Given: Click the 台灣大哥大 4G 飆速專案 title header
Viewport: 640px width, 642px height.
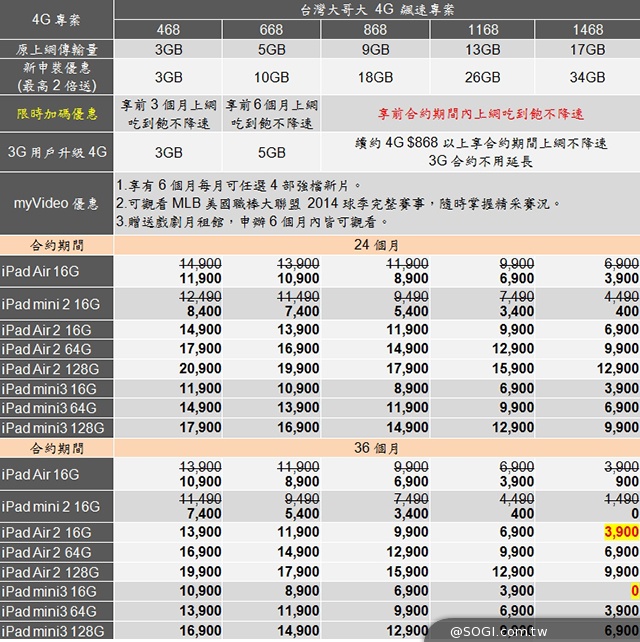Looking at the screenshot, I should click(376, 11).
